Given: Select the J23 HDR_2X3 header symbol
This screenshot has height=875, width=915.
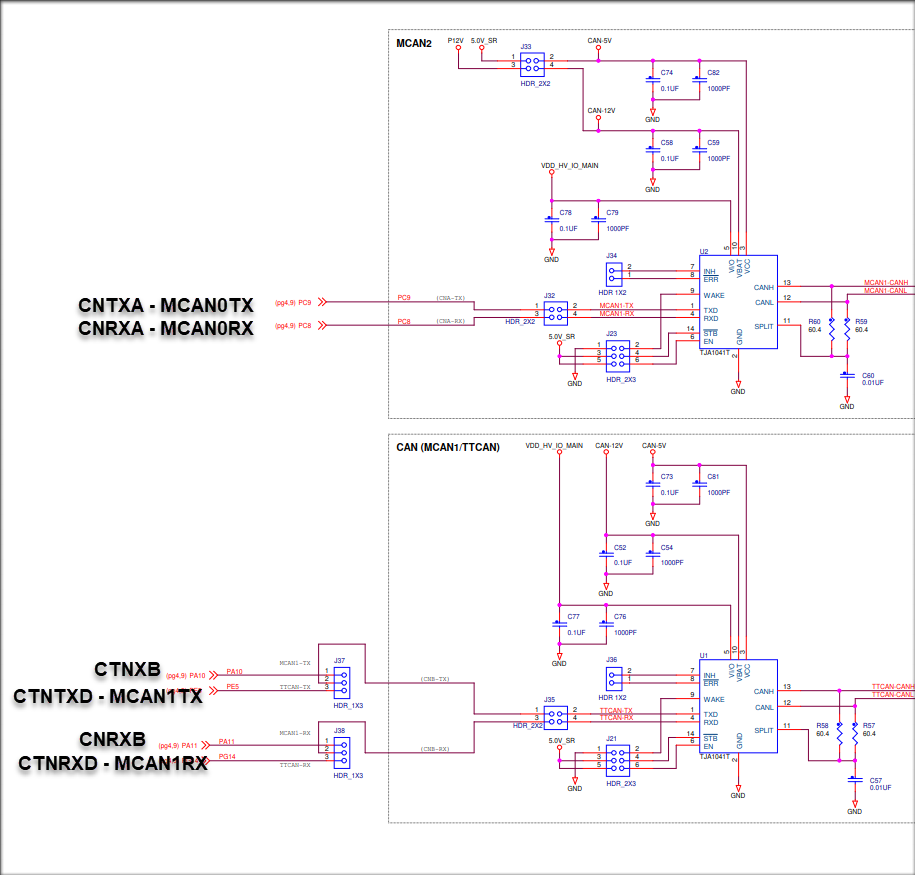Looking at the screenshot, I should pos(617,356).
